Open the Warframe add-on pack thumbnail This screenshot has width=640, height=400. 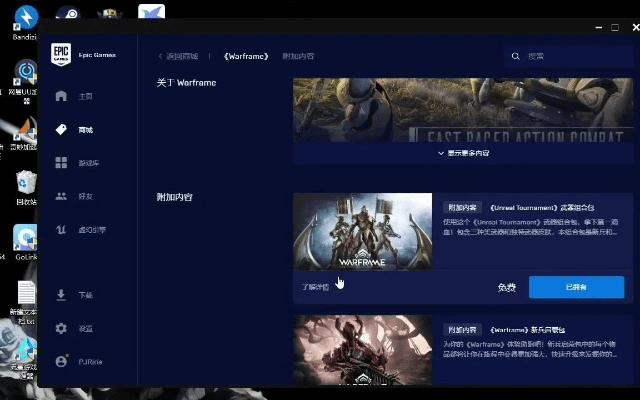363,232
